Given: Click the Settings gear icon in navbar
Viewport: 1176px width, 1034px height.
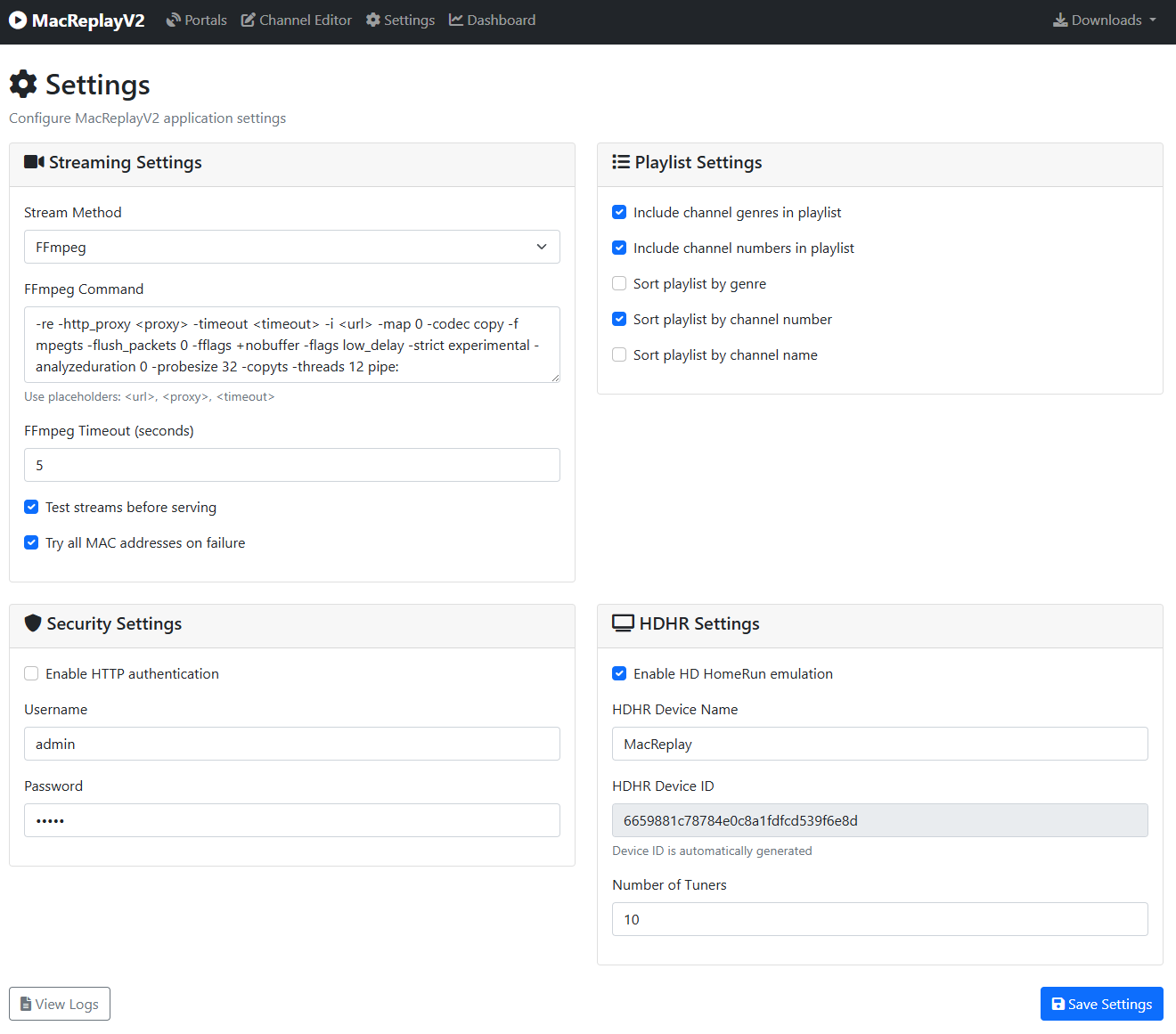Looking at the screenshot, I should [x=373, y=20].
